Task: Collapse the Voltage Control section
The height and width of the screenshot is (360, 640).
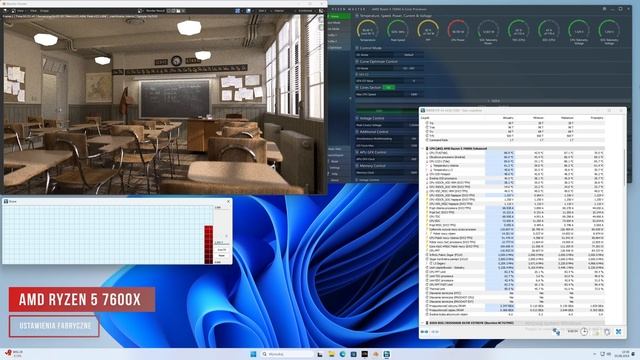Action: (357, 118)
